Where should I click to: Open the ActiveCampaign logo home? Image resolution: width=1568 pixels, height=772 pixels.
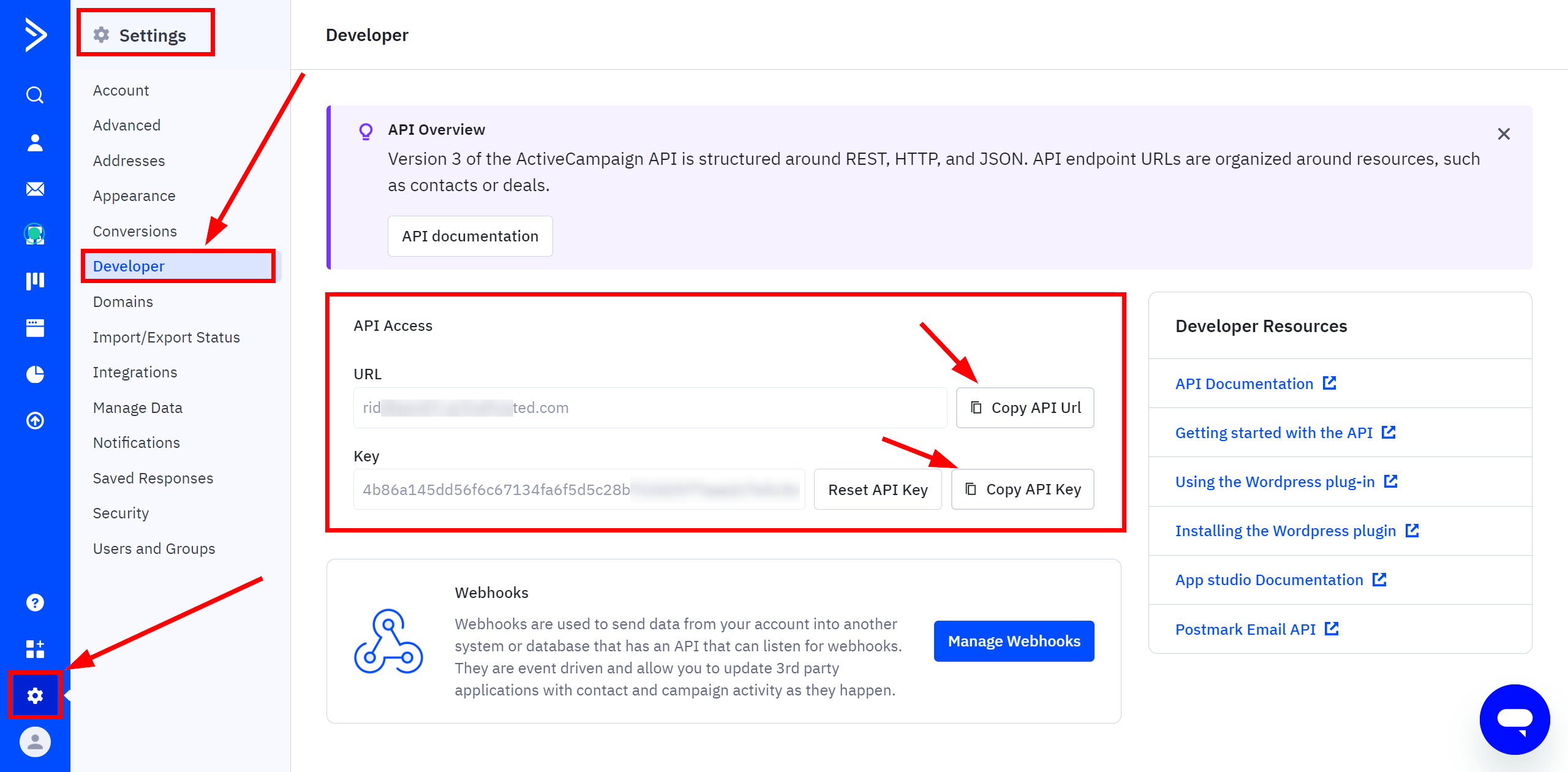click(x=36, y=35)
